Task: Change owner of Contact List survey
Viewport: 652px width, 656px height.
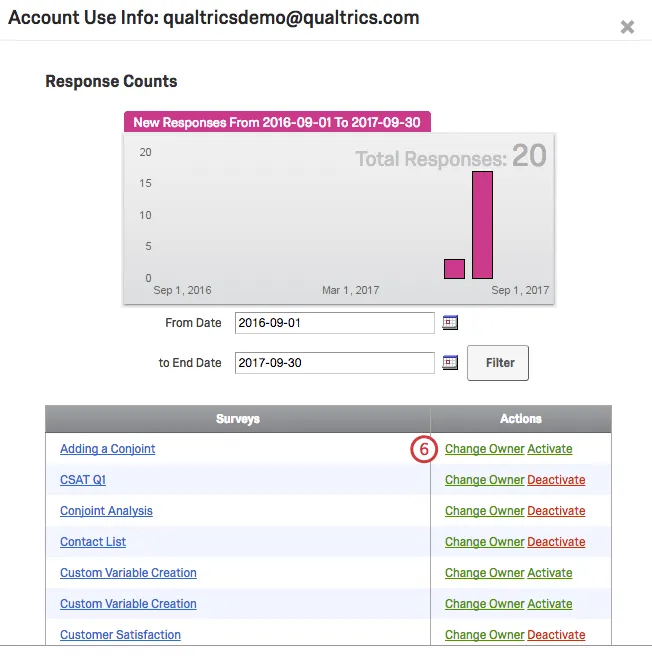Action: [484, 542]
